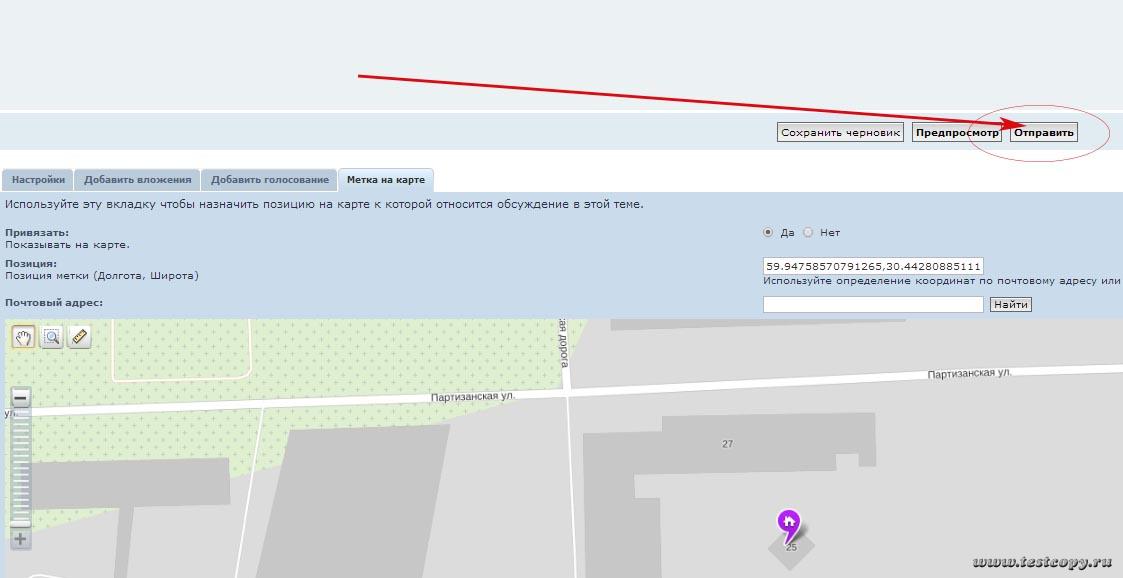Activate the zoom-box magnifier map tool
Viewport: 1123px width, 578px height.
click(51, 337)
